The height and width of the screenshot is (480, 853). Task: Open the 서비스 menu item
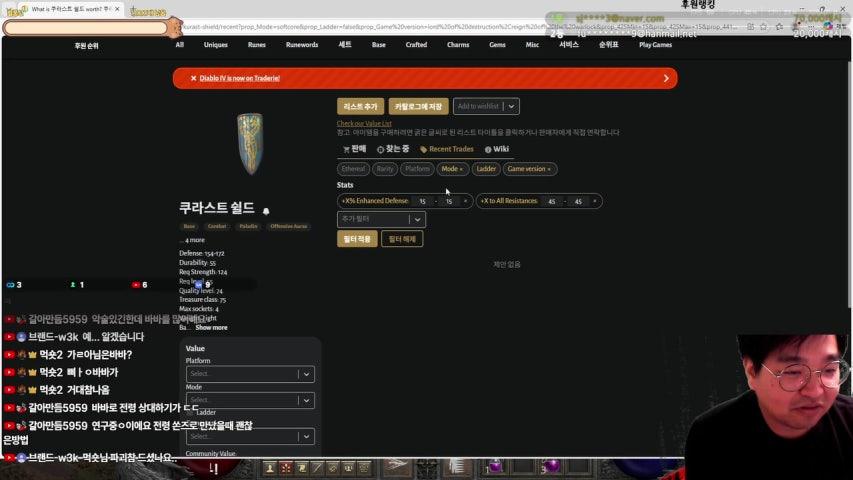coord(569,45)
